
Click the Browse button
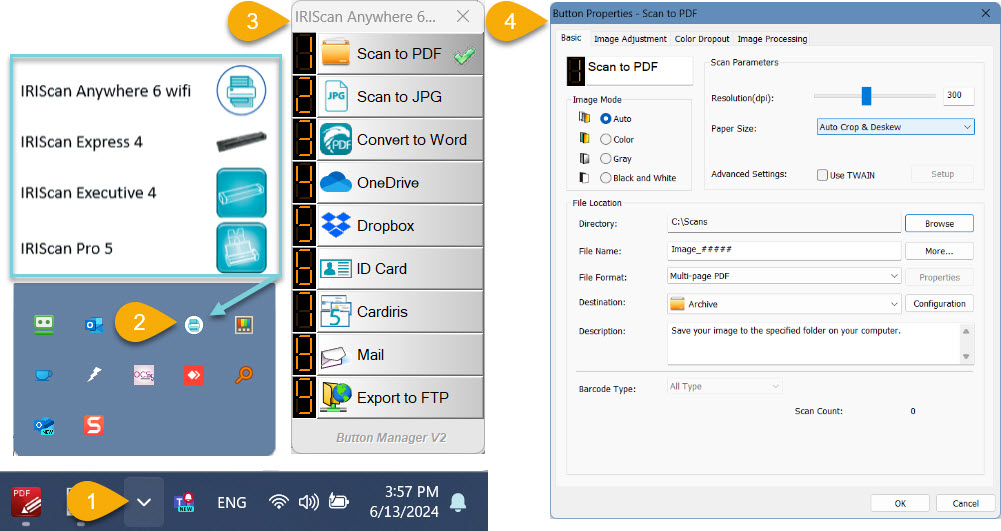point(939,223)
